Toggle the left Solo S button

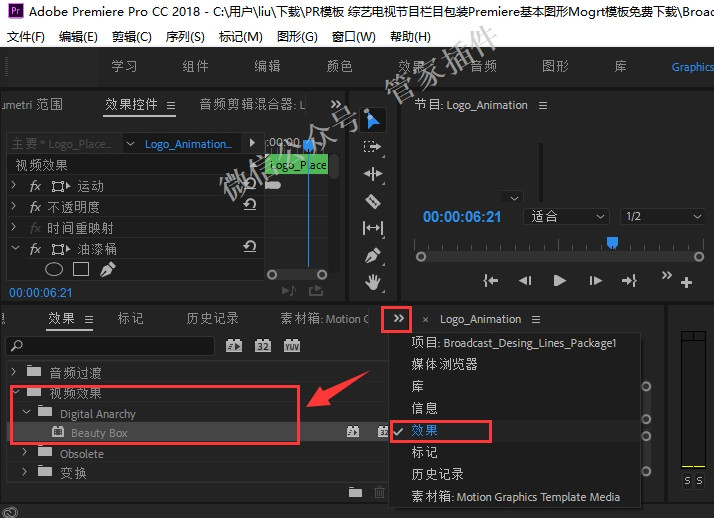pos(687,481)
